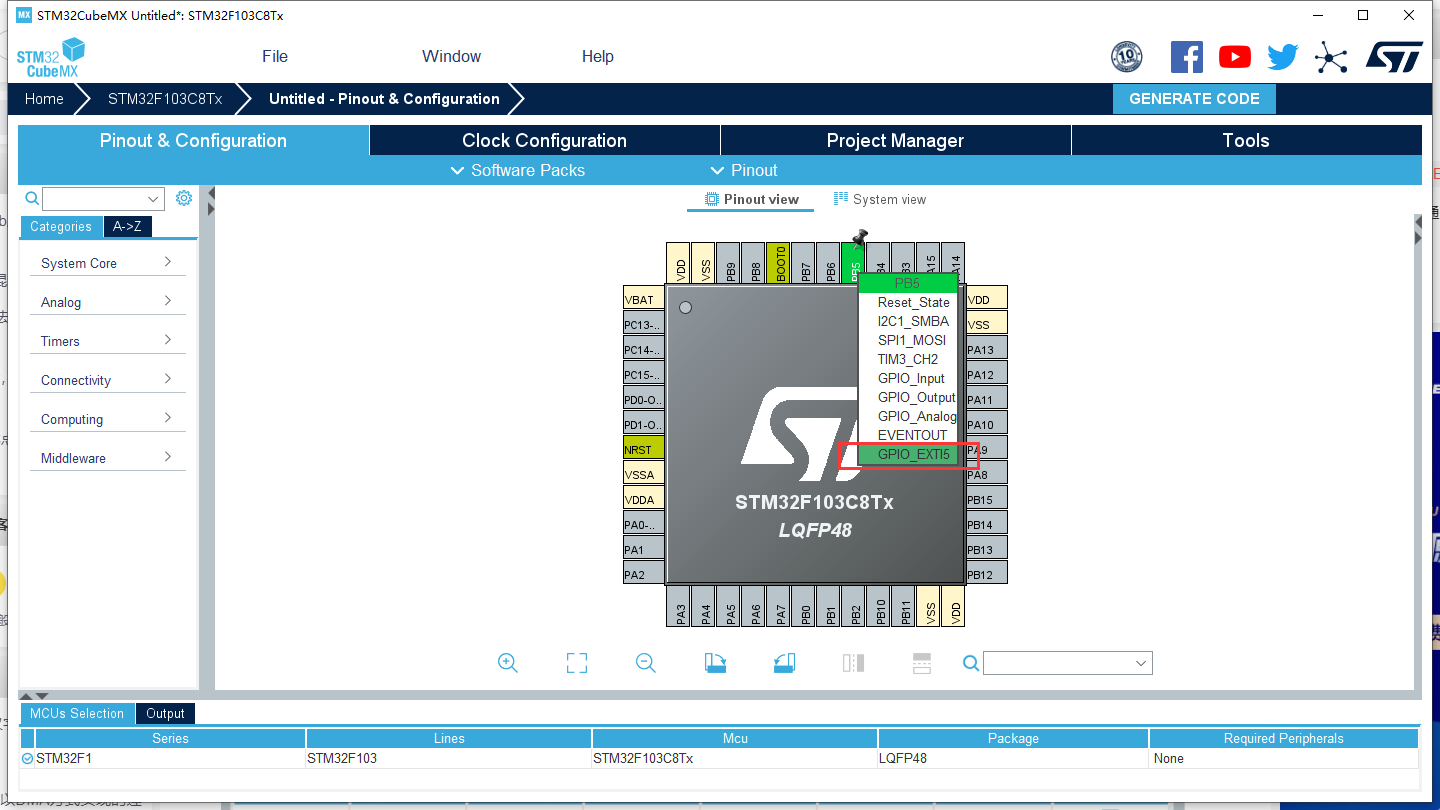1440x810 pixels.
Task: Click the pin search magnifier icon
Action: (x=970, y=662)
